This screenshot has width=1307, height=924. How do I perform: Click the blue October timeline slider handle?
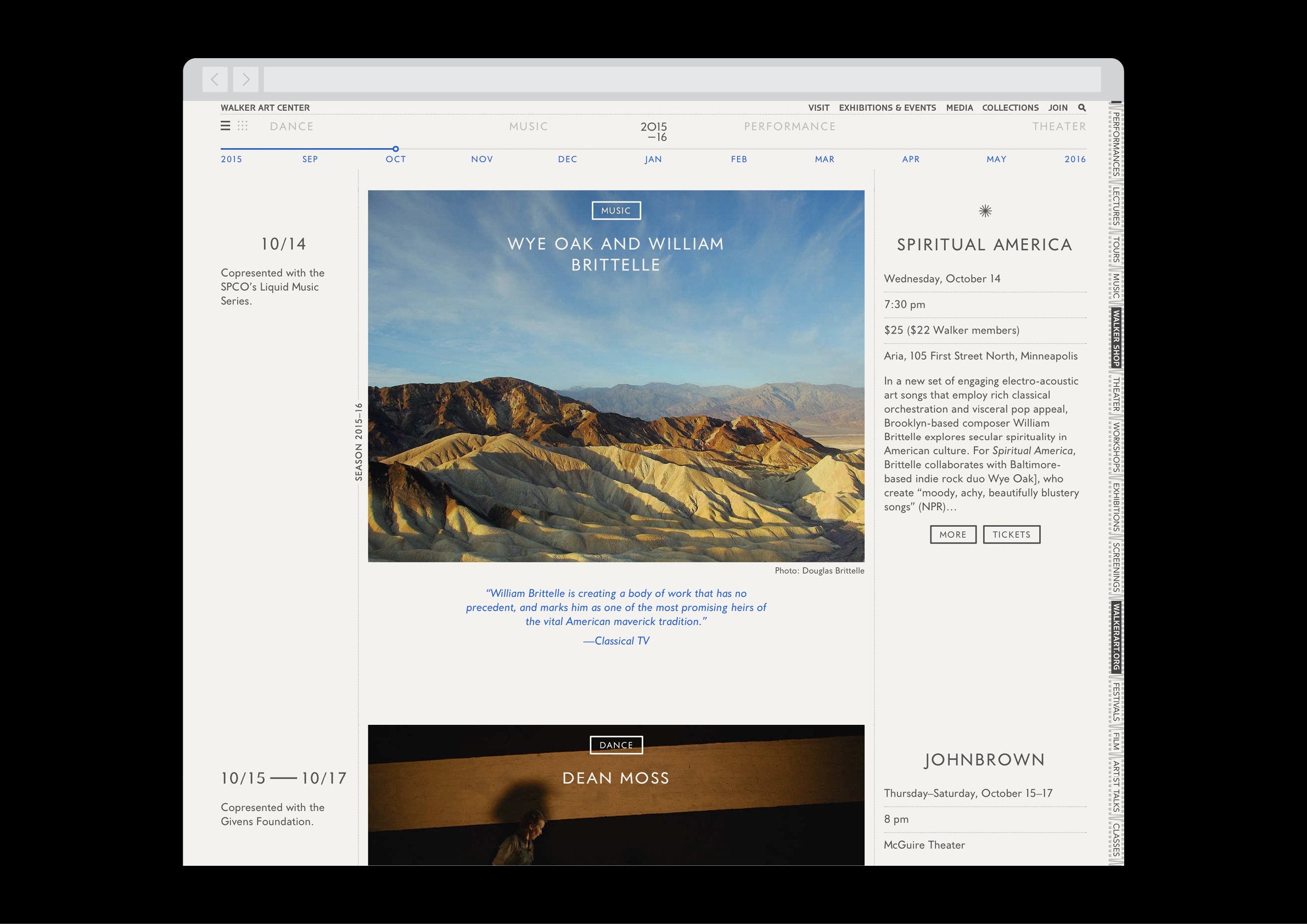396,149
